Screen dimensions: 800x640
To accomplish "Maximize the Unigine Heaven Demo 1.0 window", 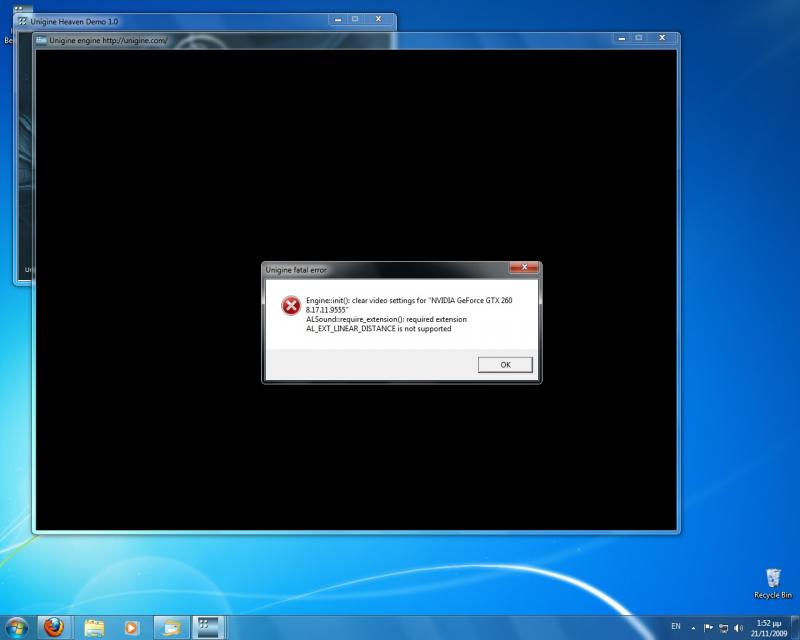I will click(x=355, y=19).
